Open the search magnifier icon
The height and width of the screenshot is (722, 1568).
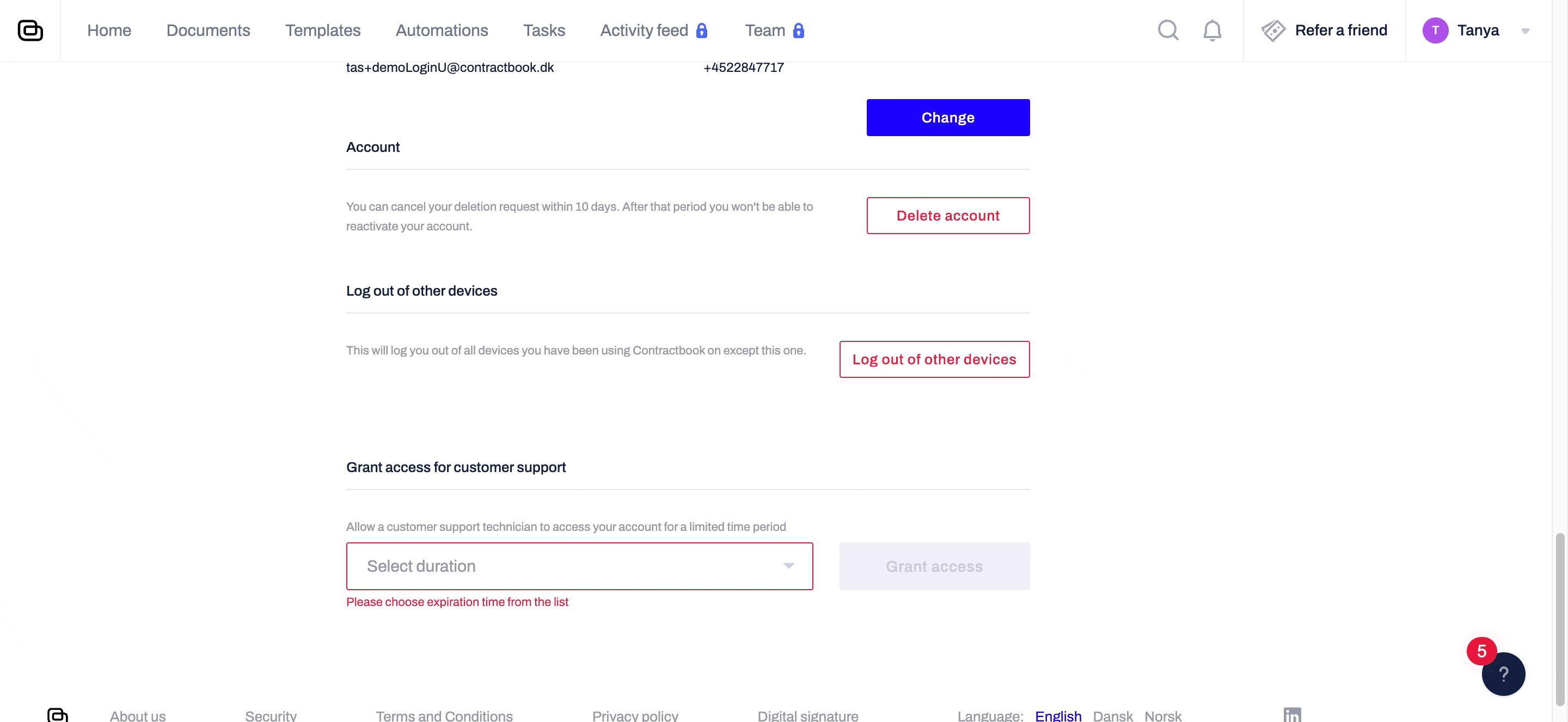click(1167, 30)
